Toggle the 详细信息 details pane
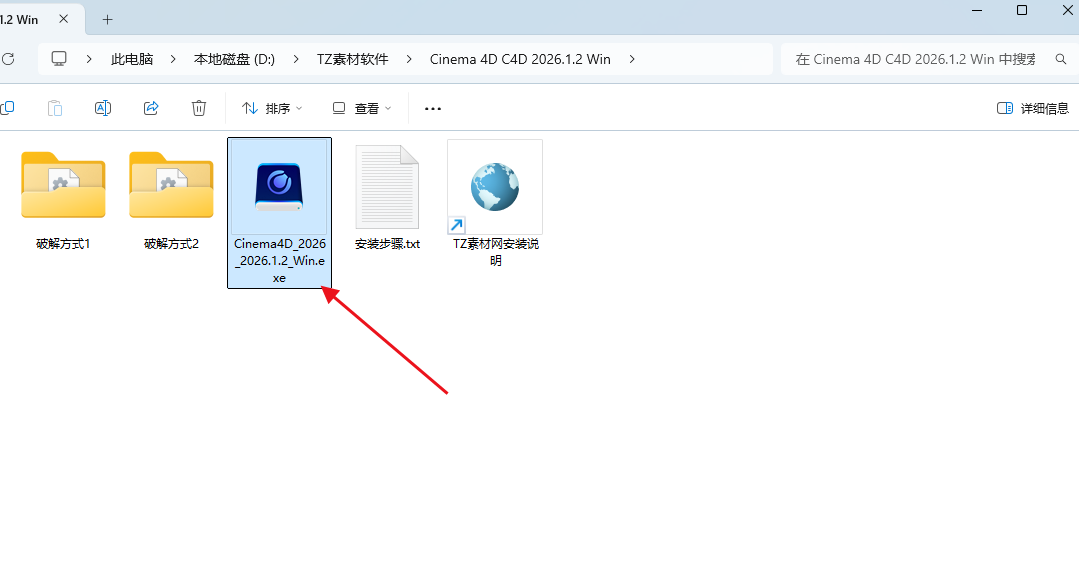 click(x=1033, y=108)
